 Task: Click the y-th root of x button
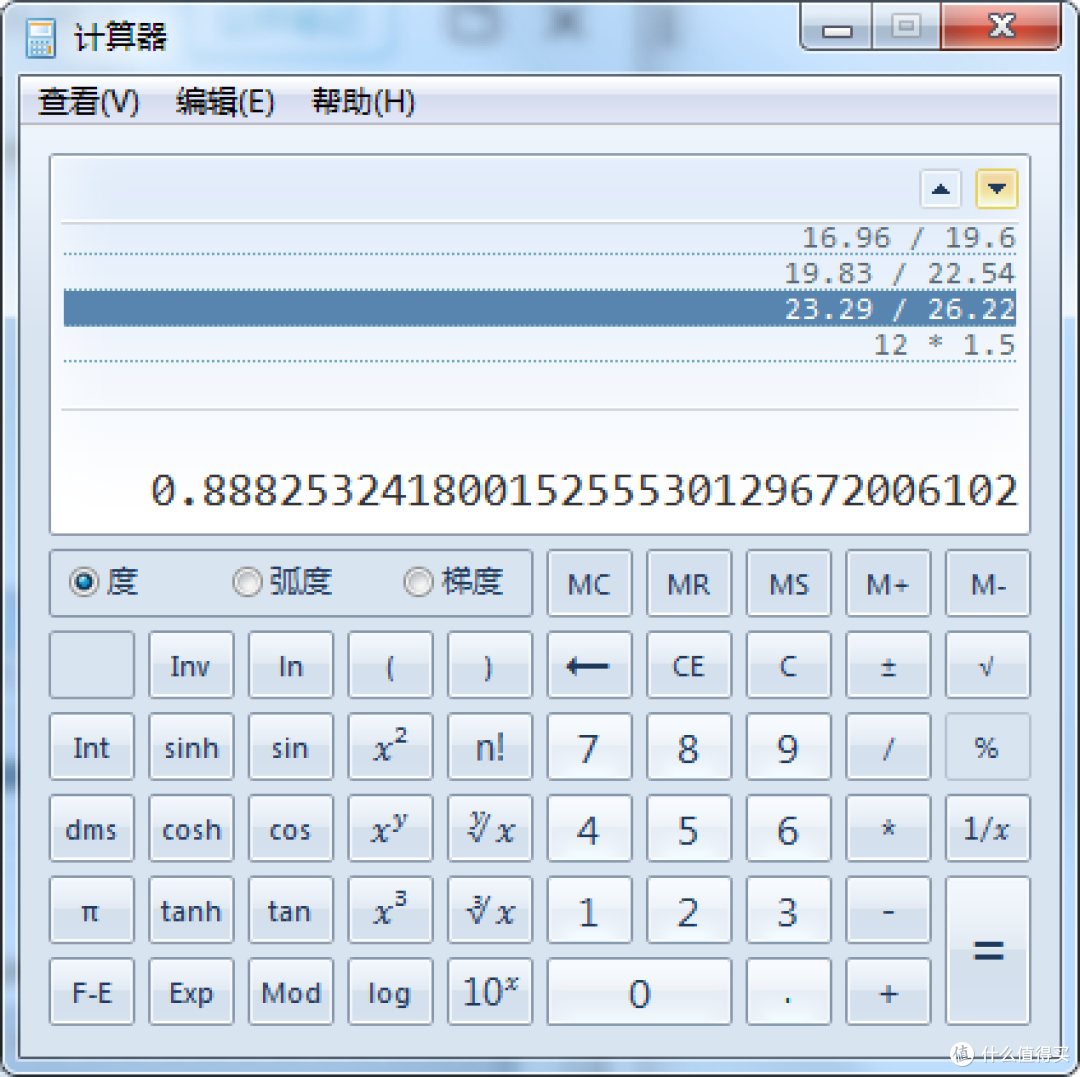[x=490, y=828]
